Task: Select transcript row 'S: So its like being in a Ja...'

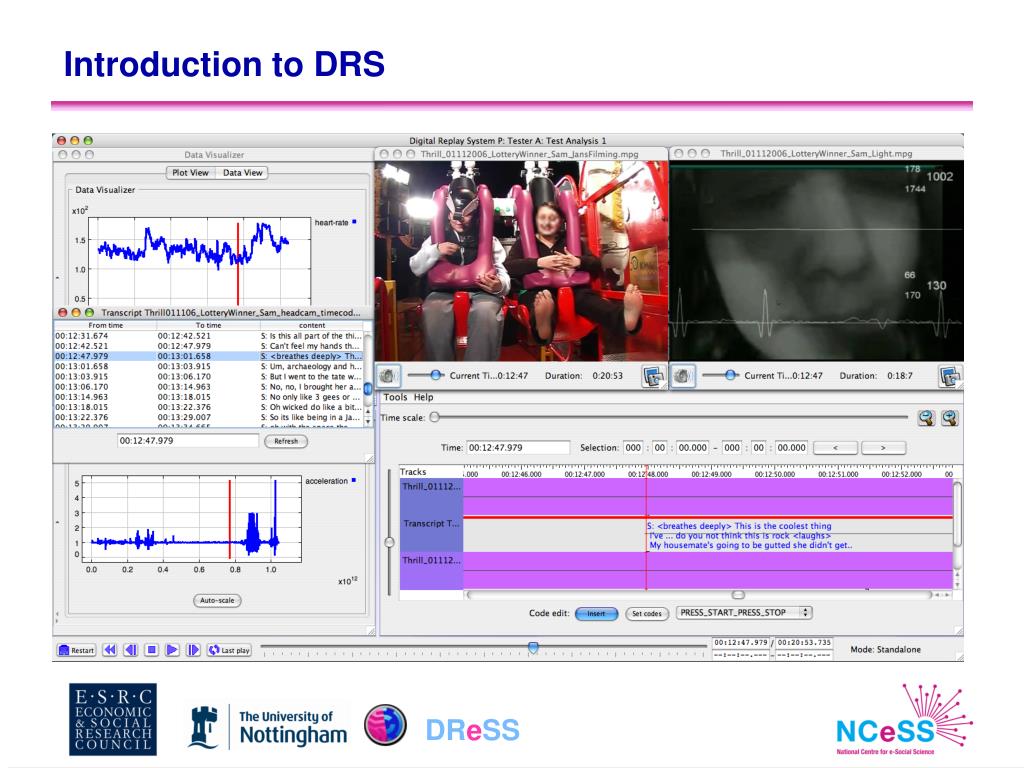Action: point(209,417)
